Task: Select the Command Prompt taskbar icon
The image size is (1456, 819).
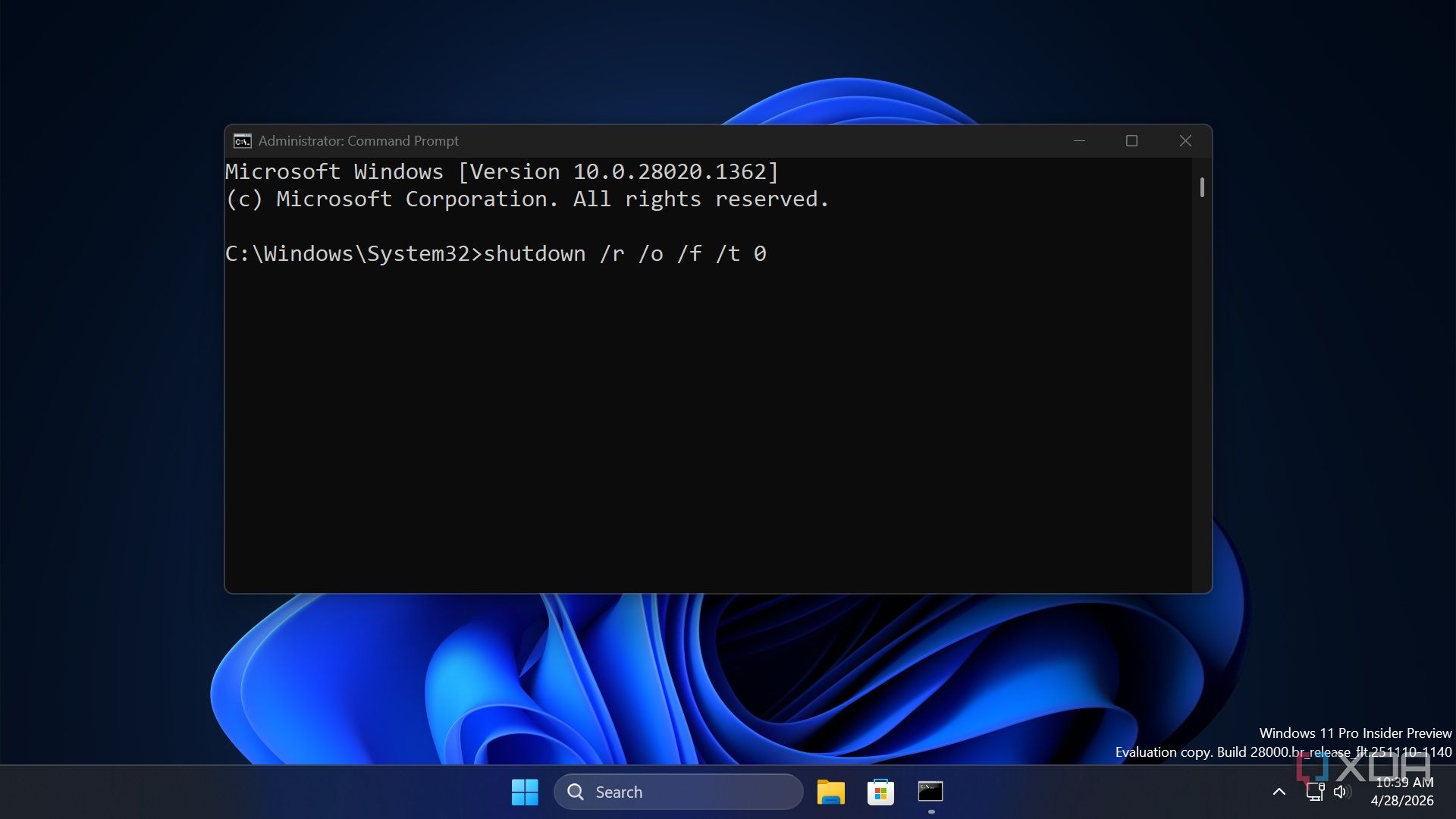Action: pos(930,792)
